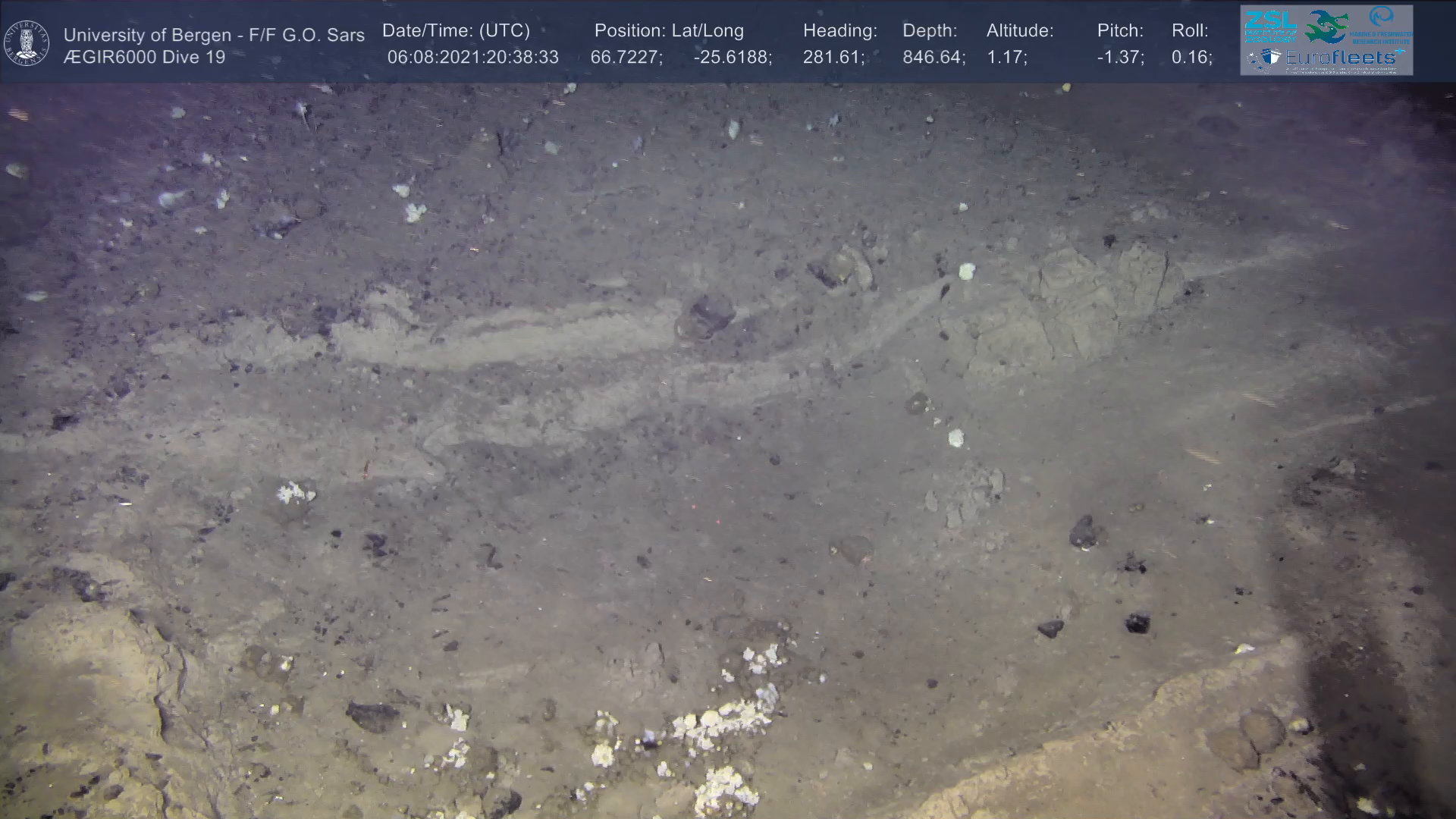Click the Depth value 846.64
This screenshot has height=819, width=1456.
[x=933, y=58]
